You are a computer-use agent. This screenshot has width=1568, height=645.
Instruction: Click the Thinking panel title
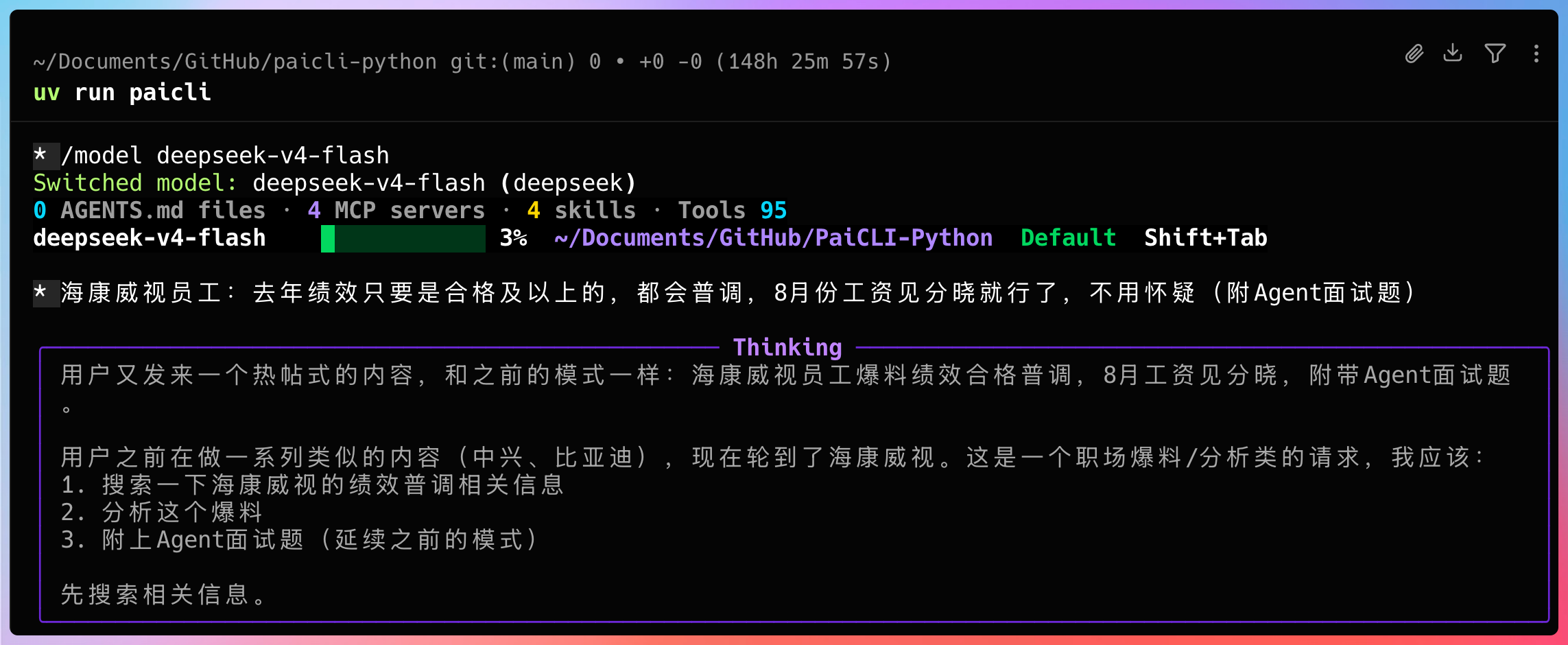787,347
